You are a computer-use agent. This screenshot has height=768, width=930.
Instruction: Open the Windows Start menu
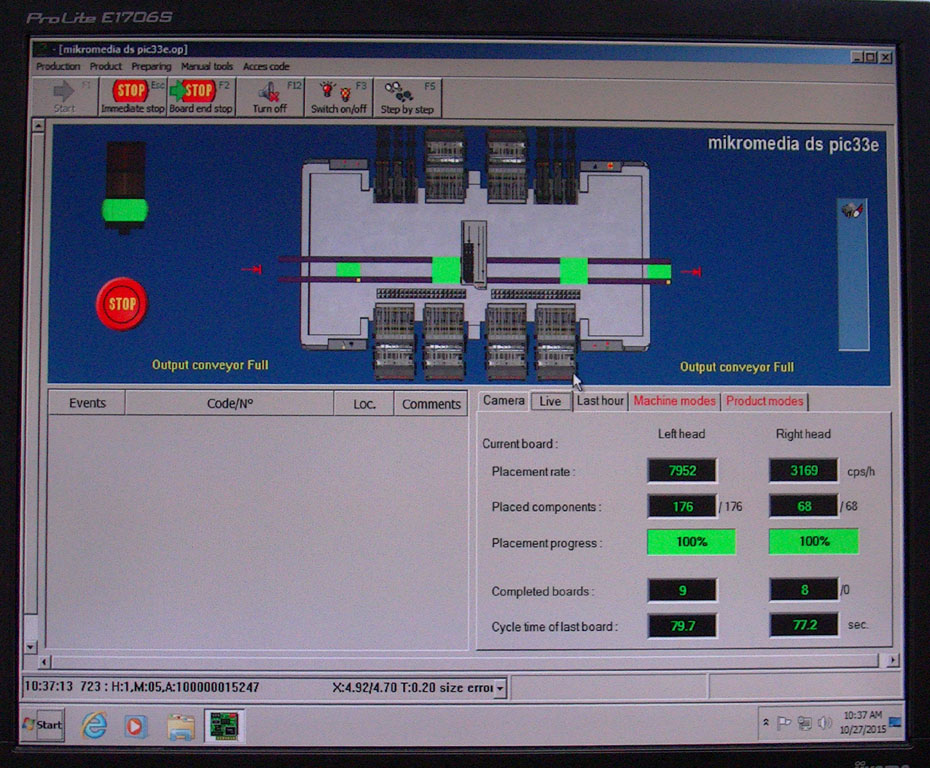click(43, 724)
